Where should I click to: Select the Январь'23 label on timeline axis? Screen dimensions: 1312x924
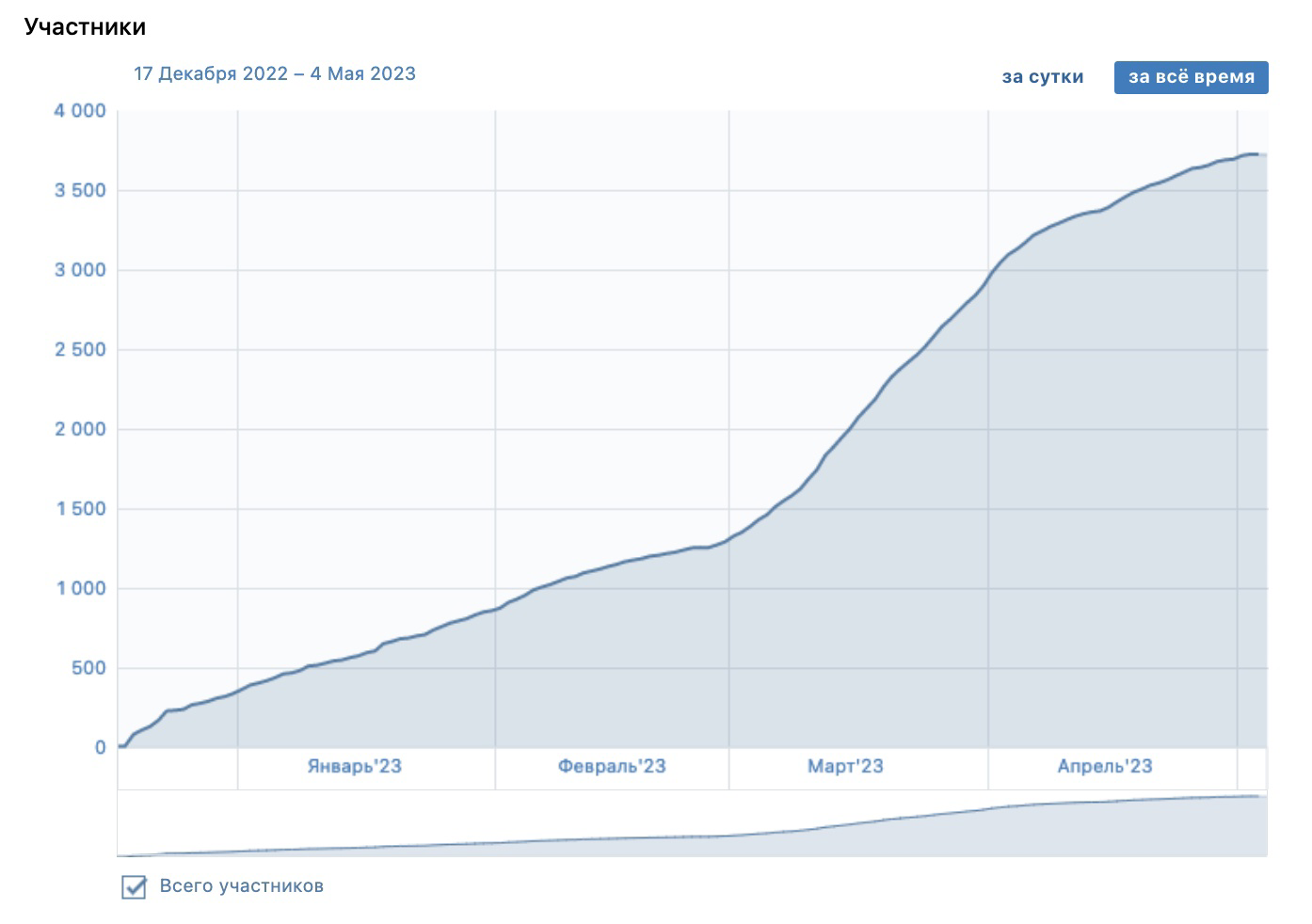point(355,766)
